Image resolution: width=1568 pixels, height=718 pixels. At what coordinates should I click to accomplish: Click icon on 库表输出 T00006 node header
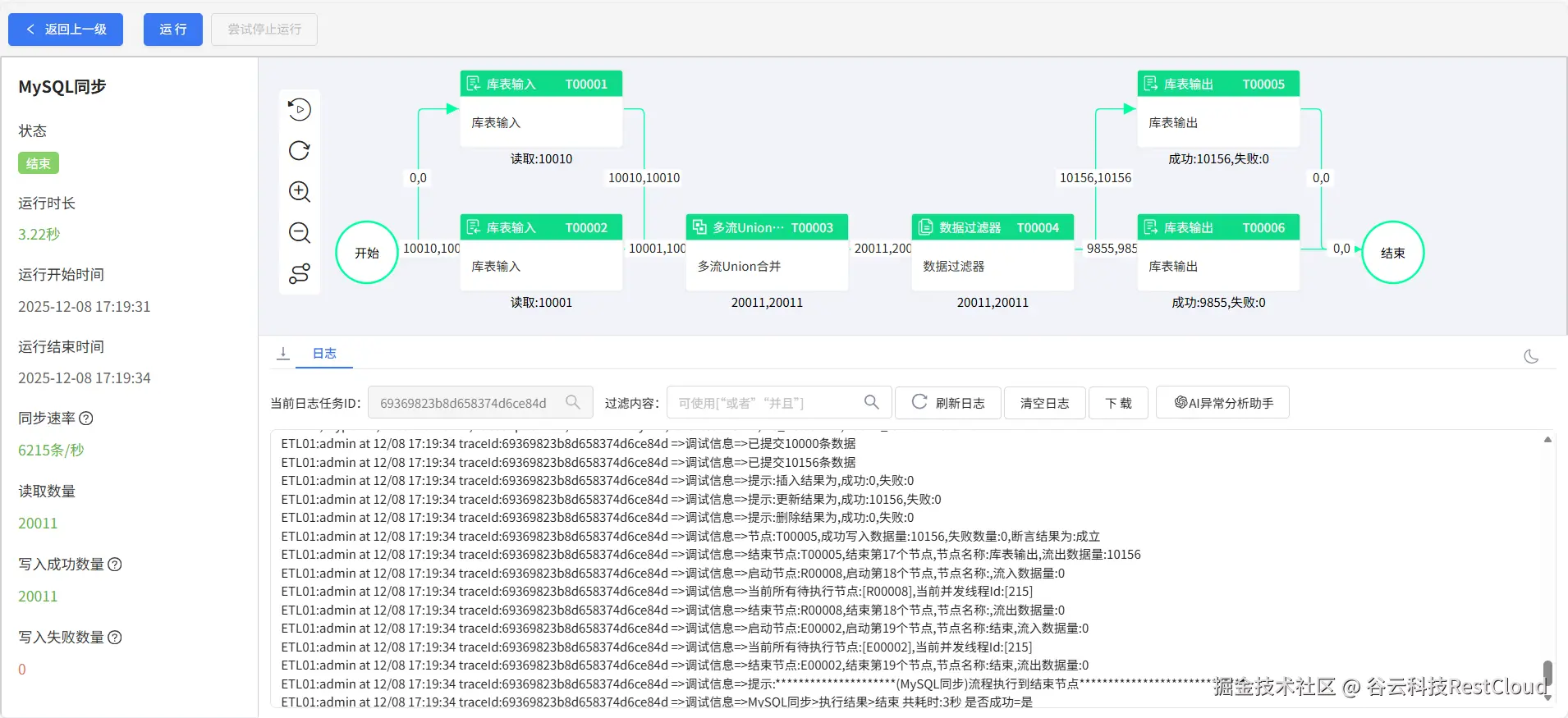pos(1151,227)
